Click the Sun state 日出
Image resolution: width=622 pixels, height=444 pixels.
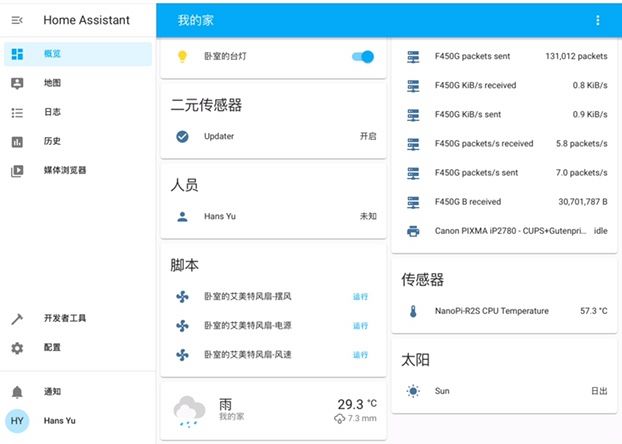pyautogui.click(x=599, y=391)
